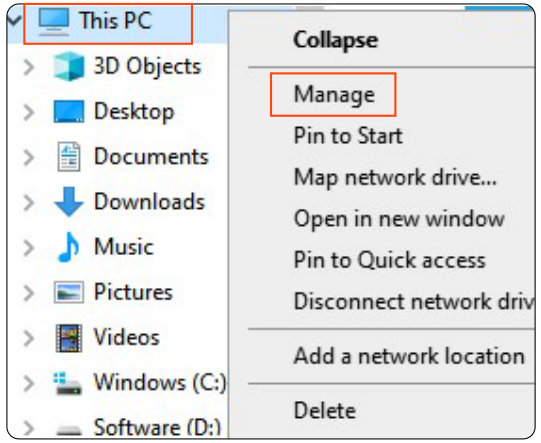The image size is (541, 443).
Task: Open the Documents page icon
Action: tap(69, 156)
